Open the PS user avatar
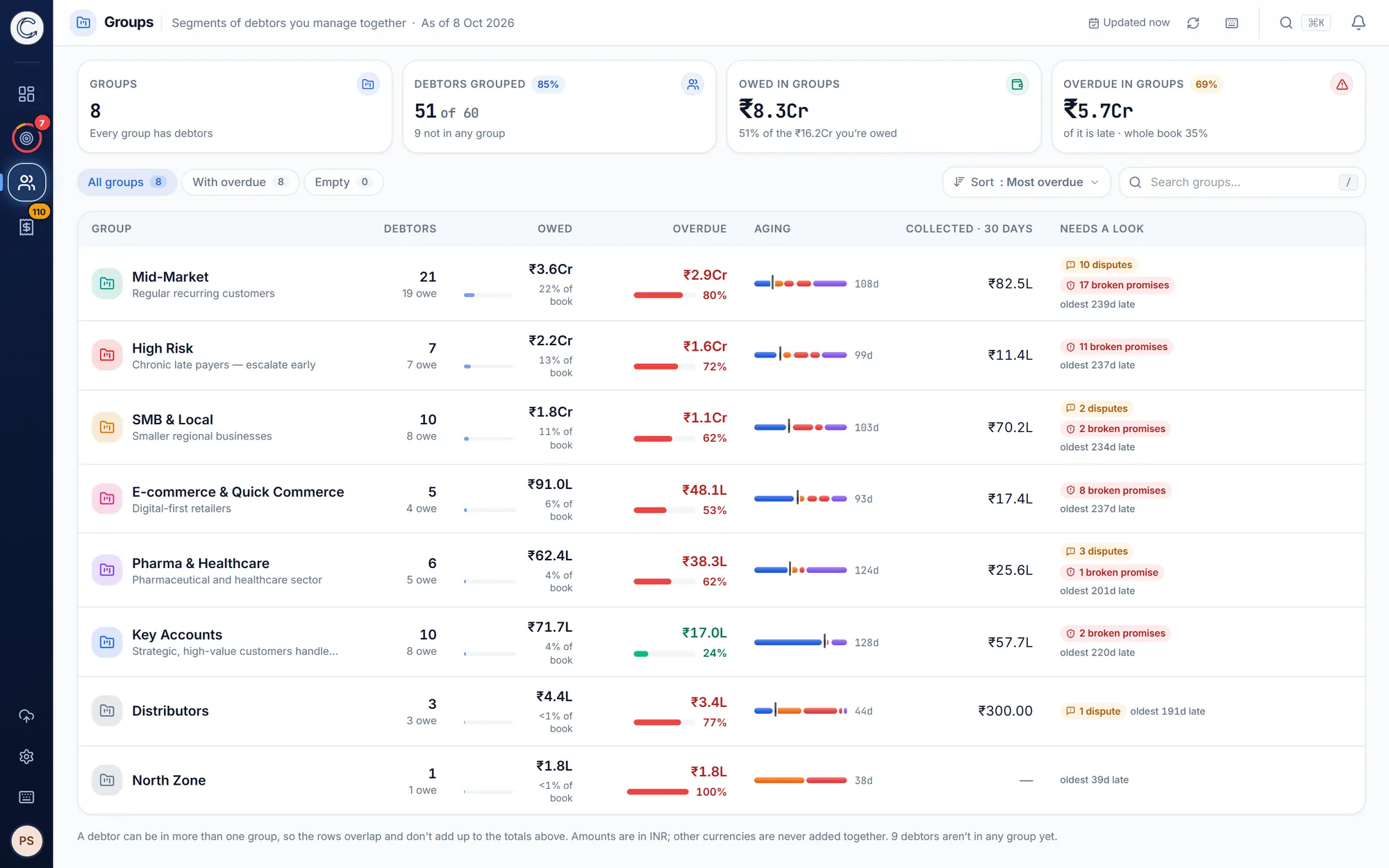This screenshot has width=1389, height=868. pyautogui.click(x=26, y=840)
